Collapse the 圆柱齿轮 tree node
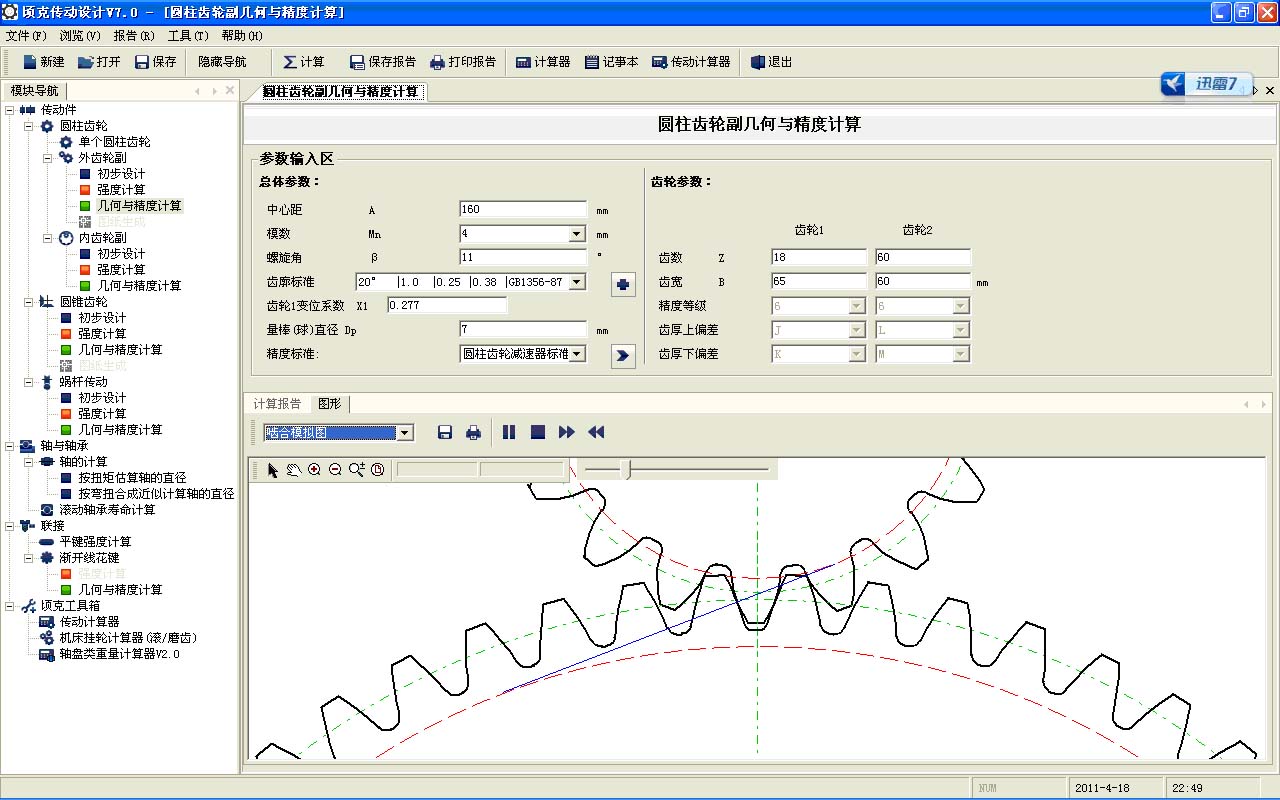The height and width of the screenshot is (800, 1280). click(29, 126)
